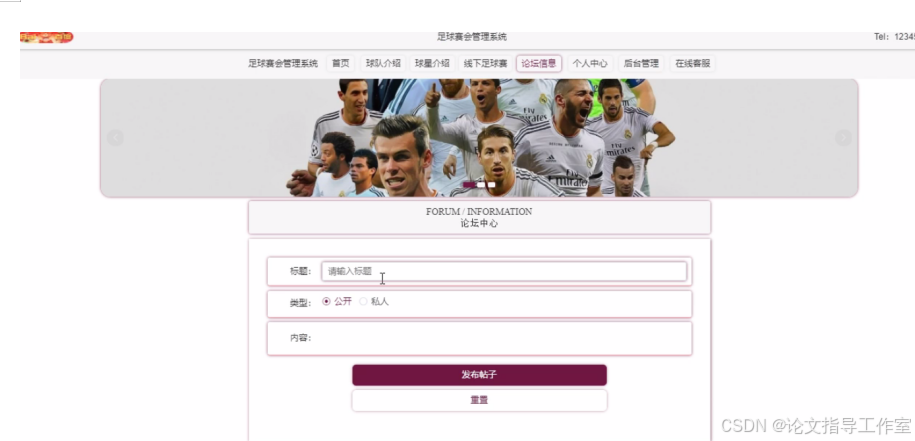Open the 首页 menu item

point(340,64)
